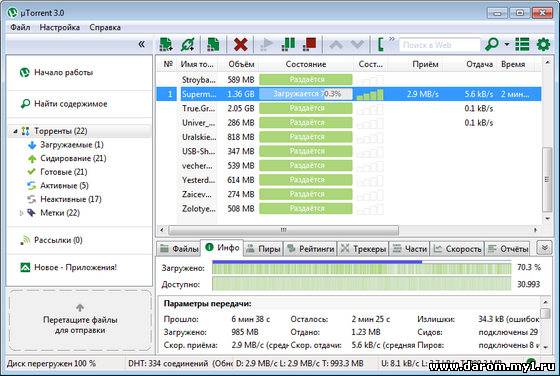Click the Поиск в Web search field

click(439, 45)
